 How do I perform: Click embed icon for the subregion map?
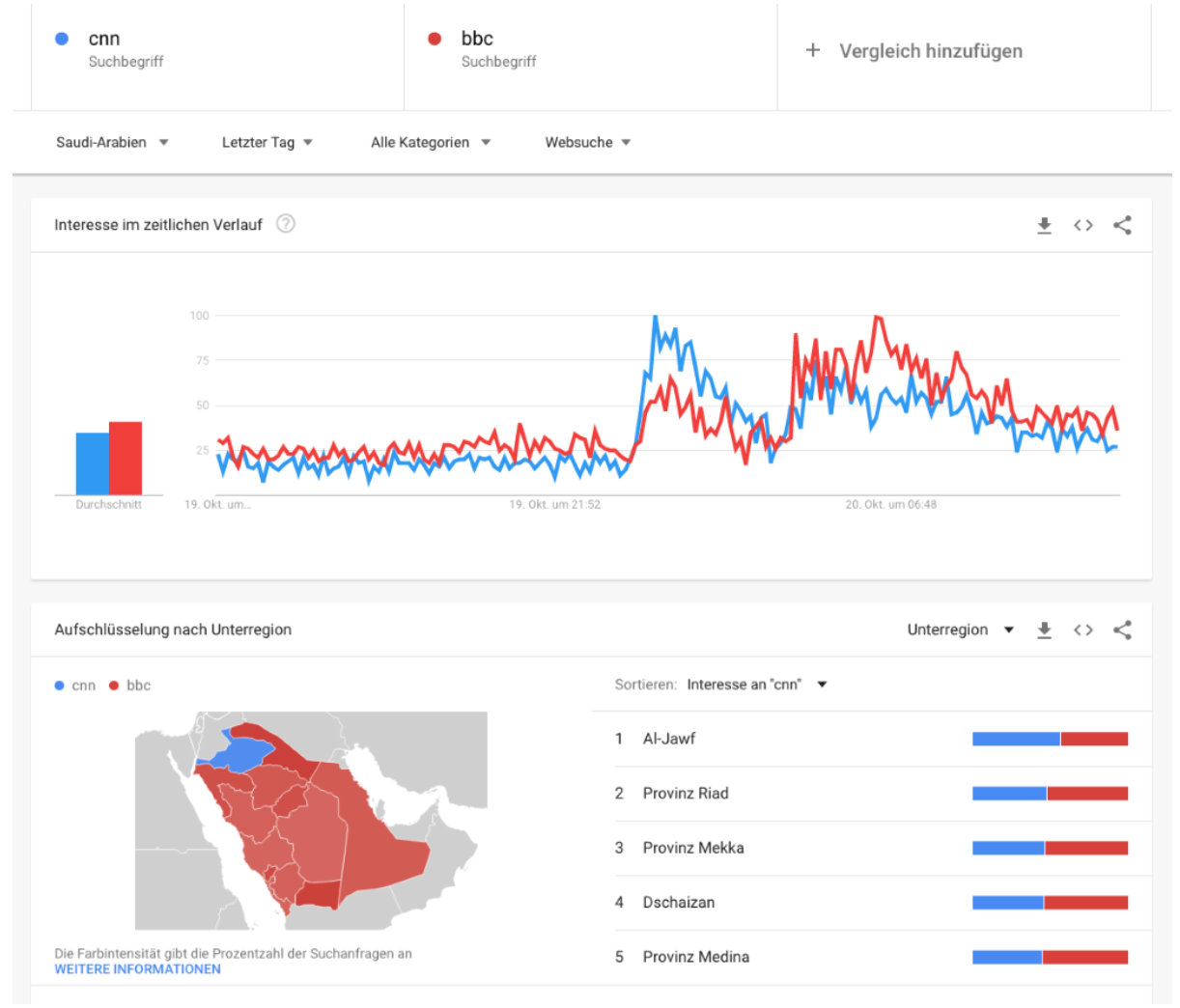1083,630
